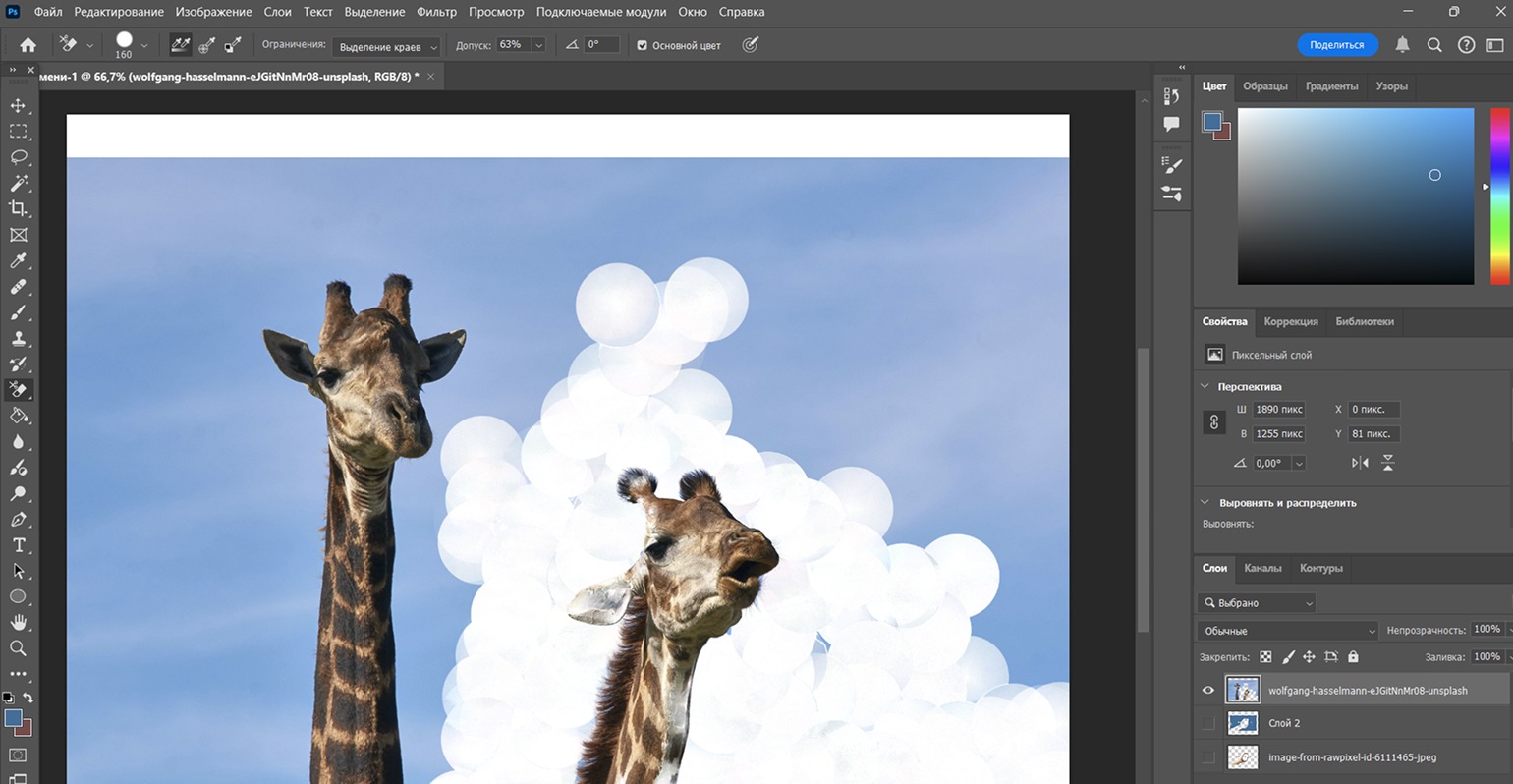The image size is (1513, 784).
Task: Collapse the 'Перспектива' section
Action: [x=1205, y=387]
